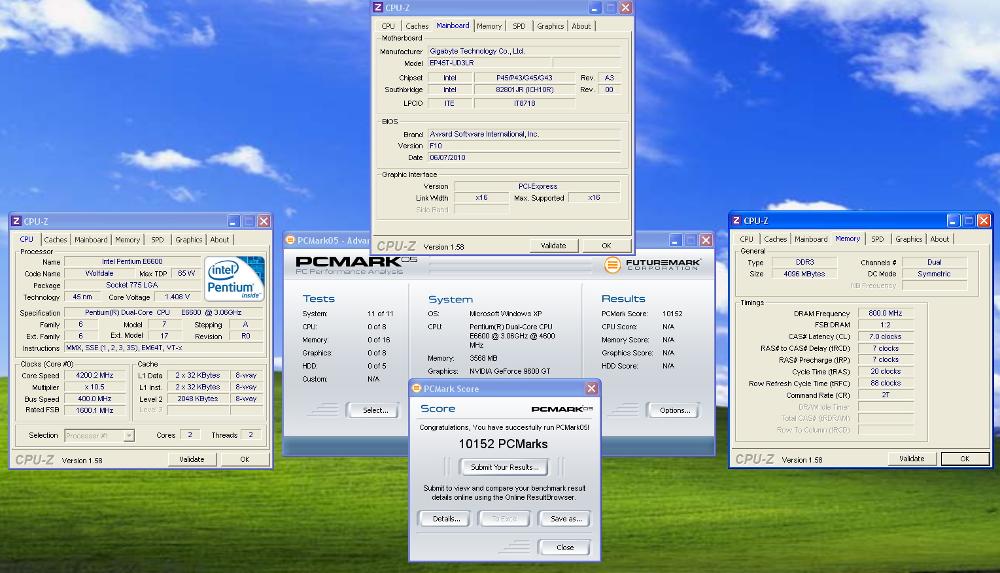Click 10152 PCMark Score value in Results
This screenshot has height=573, width=1000.
coord(672,314)
